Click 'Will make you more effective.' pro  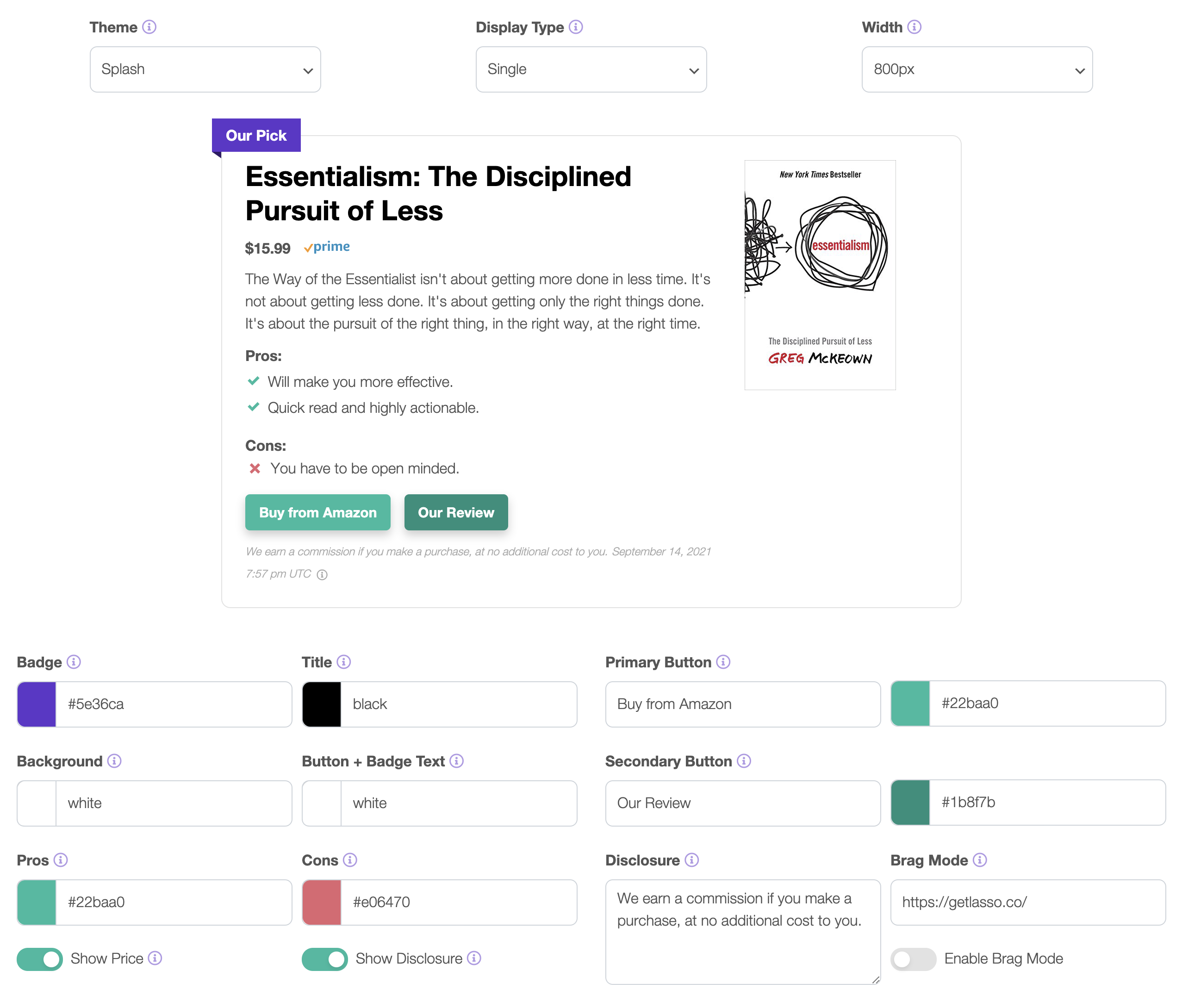[360, 382]
